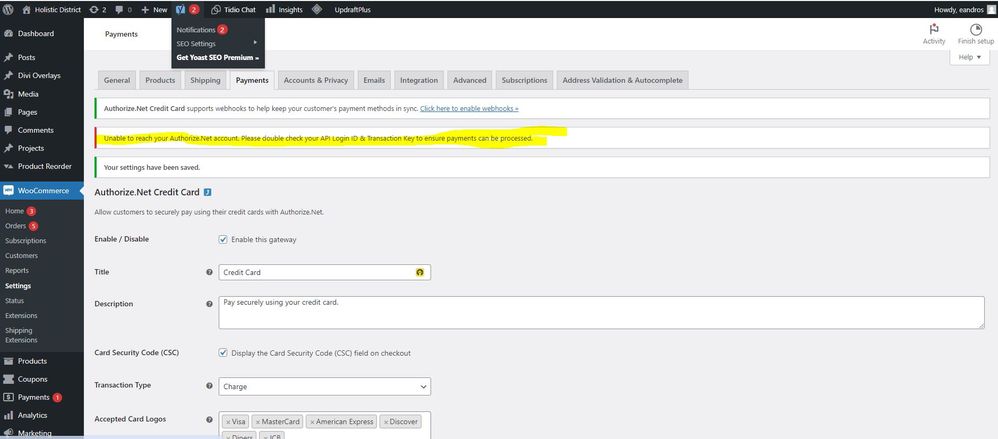The height and width of the screenshot is (439, 998).
Task: Open the Dashboard sidebar icon
Action: point(9,33)
